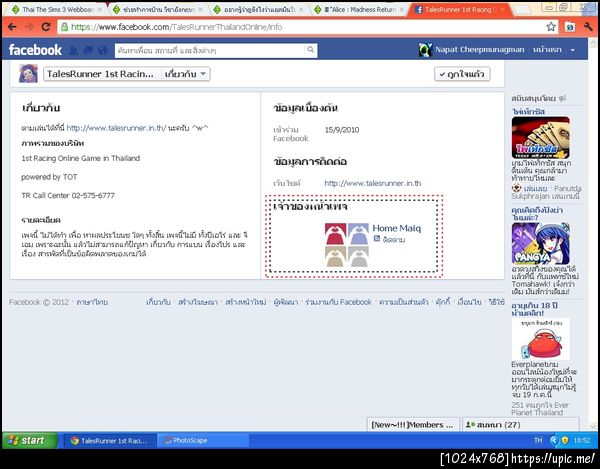The height and width of the screenshot is (469, 600).
Task: Switch to the second browser tab
Action: 158,10
